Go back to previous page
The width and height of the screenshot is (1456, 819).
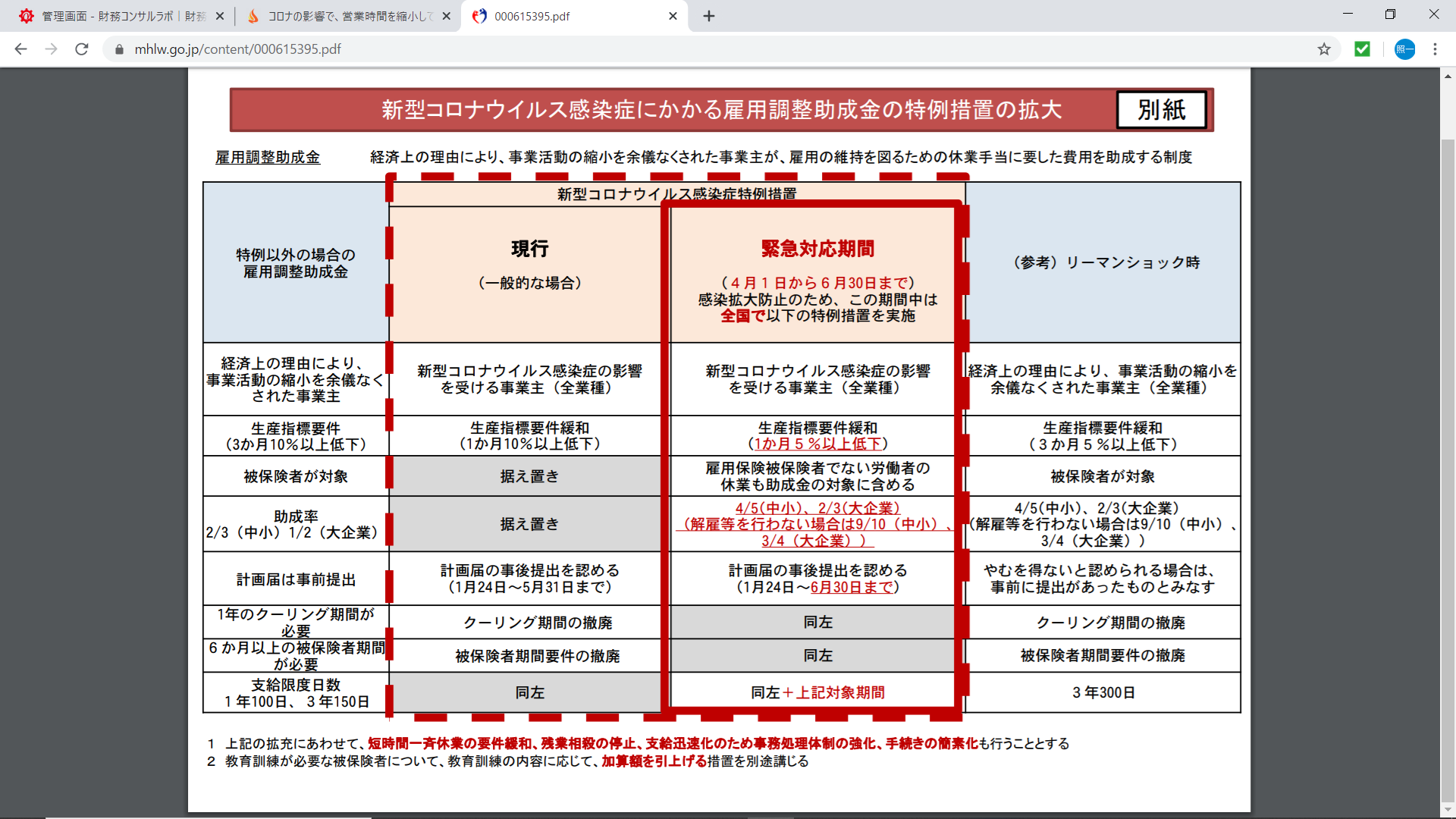[x=20, y=49]
